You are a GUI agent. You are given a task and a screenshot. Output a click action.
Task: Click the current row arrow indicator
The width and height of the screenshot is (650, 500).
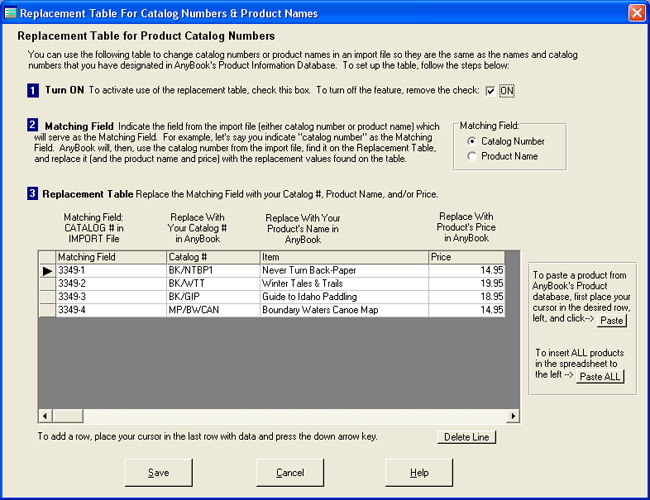tap(47, 271)
